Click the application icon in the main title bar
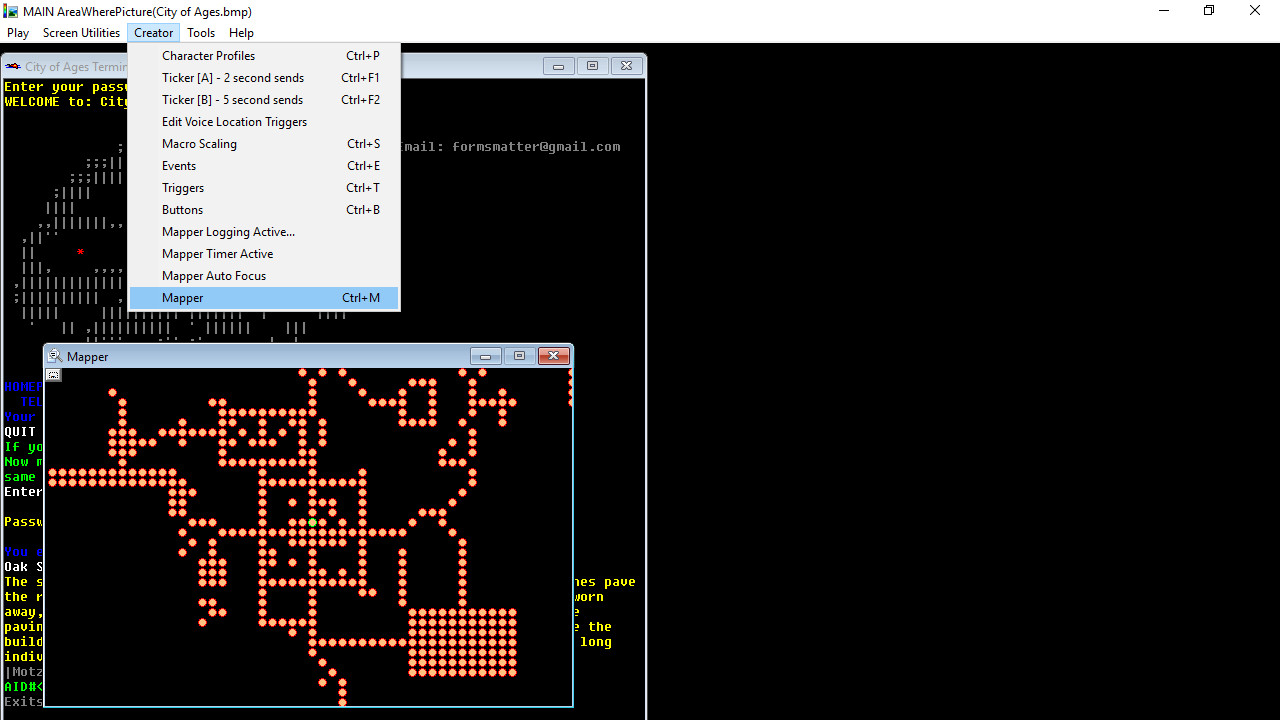 (10, 11)
